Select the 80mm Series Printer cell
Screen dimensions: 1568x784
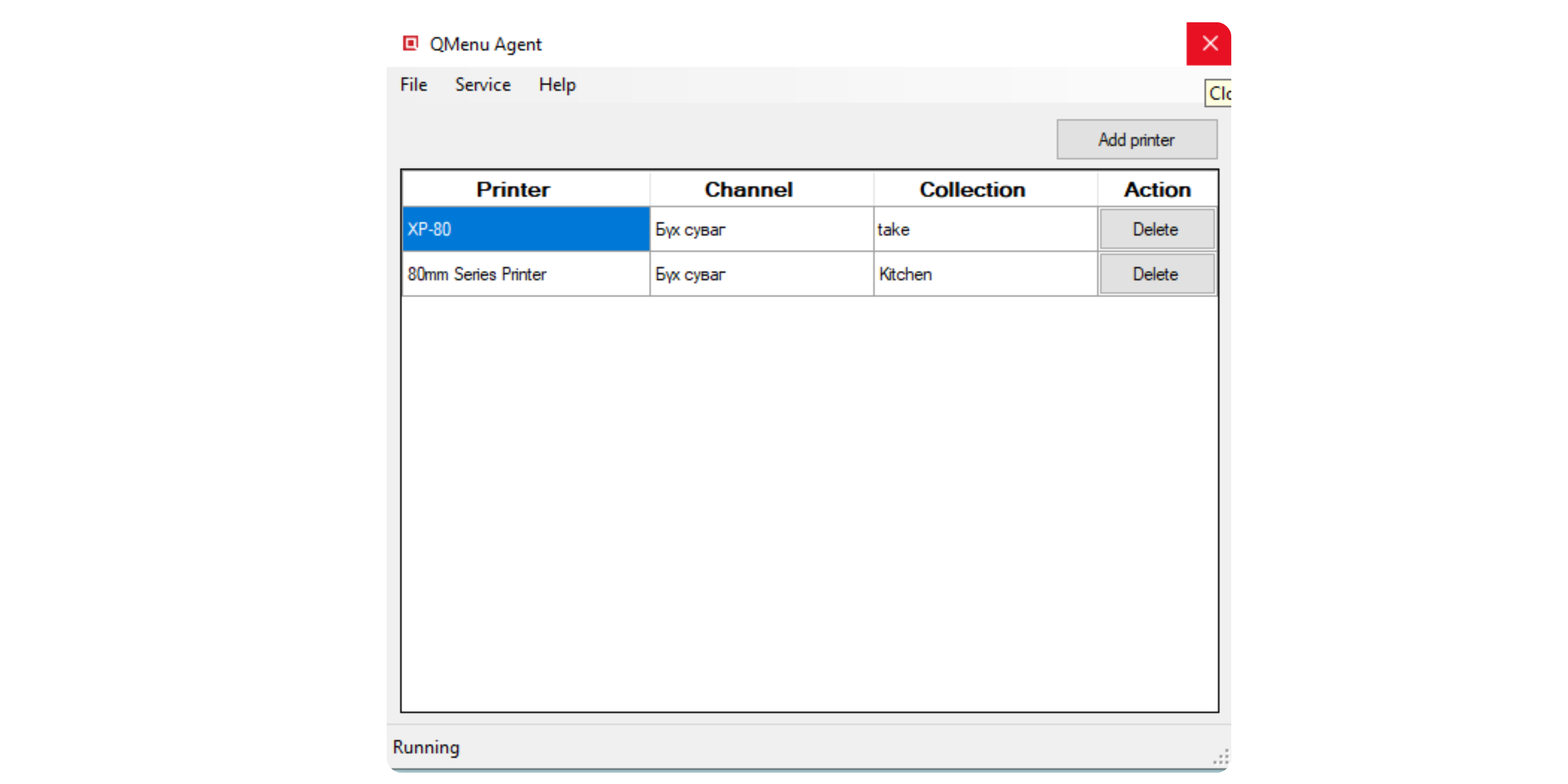(x=525, y=274)
